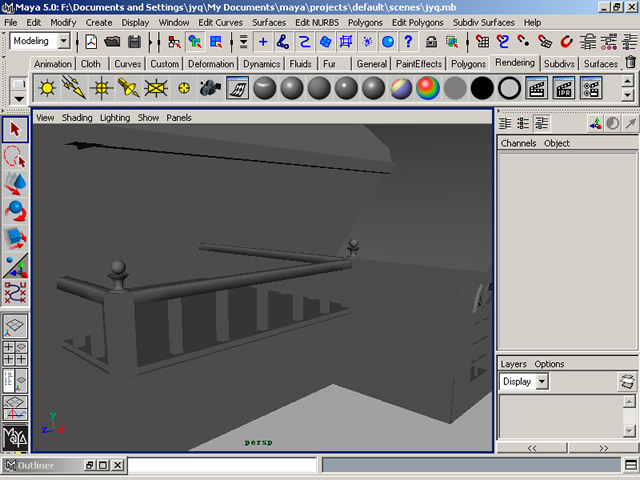Show previous layer editor tab arrows
This screenshot has width=640, height=480.
(x=531, y=448)
